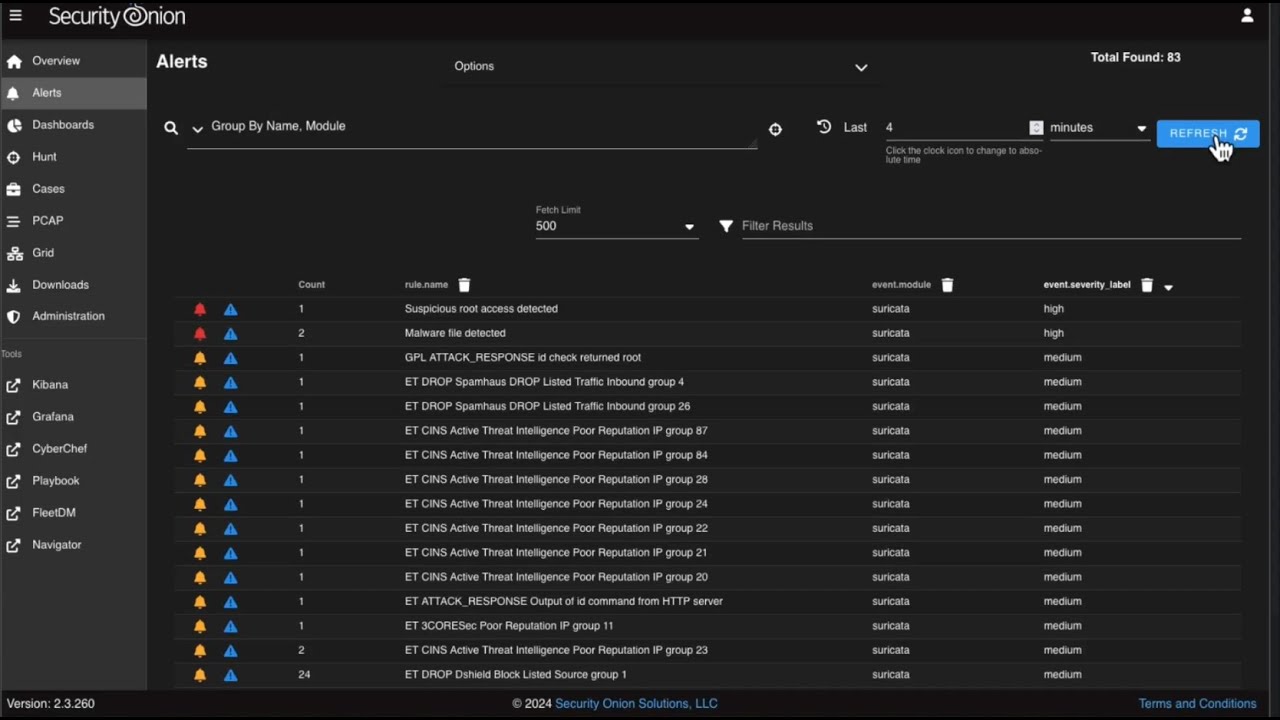Screen dimensions: 1280x720
Task: Open Grid in the sidebar
Action: click(73, 253)
